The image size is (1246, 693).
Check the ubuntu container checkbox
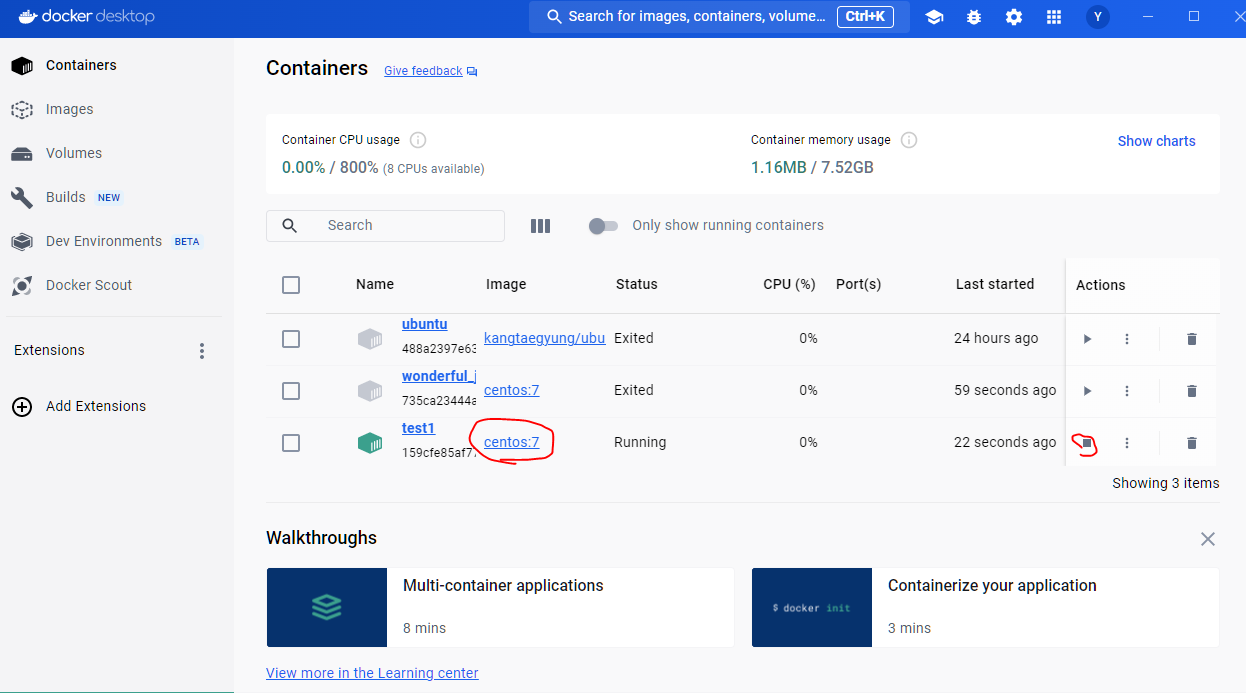(x=291, y=339)
